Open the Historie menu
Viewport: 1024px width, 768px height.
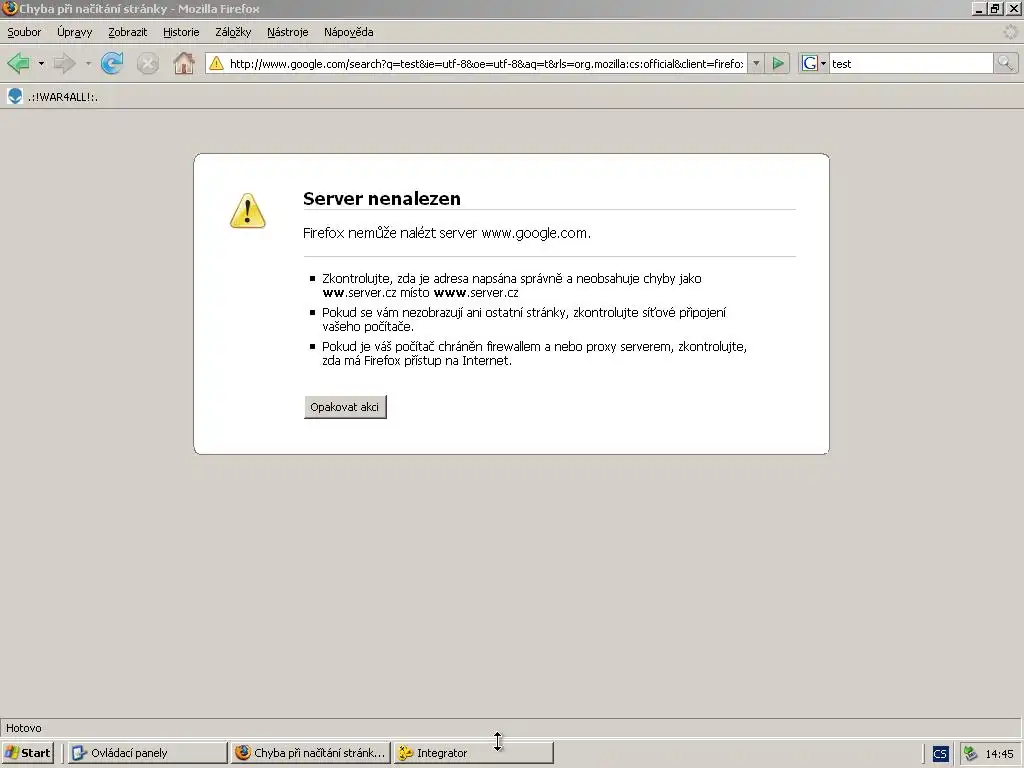coord(181,32)
